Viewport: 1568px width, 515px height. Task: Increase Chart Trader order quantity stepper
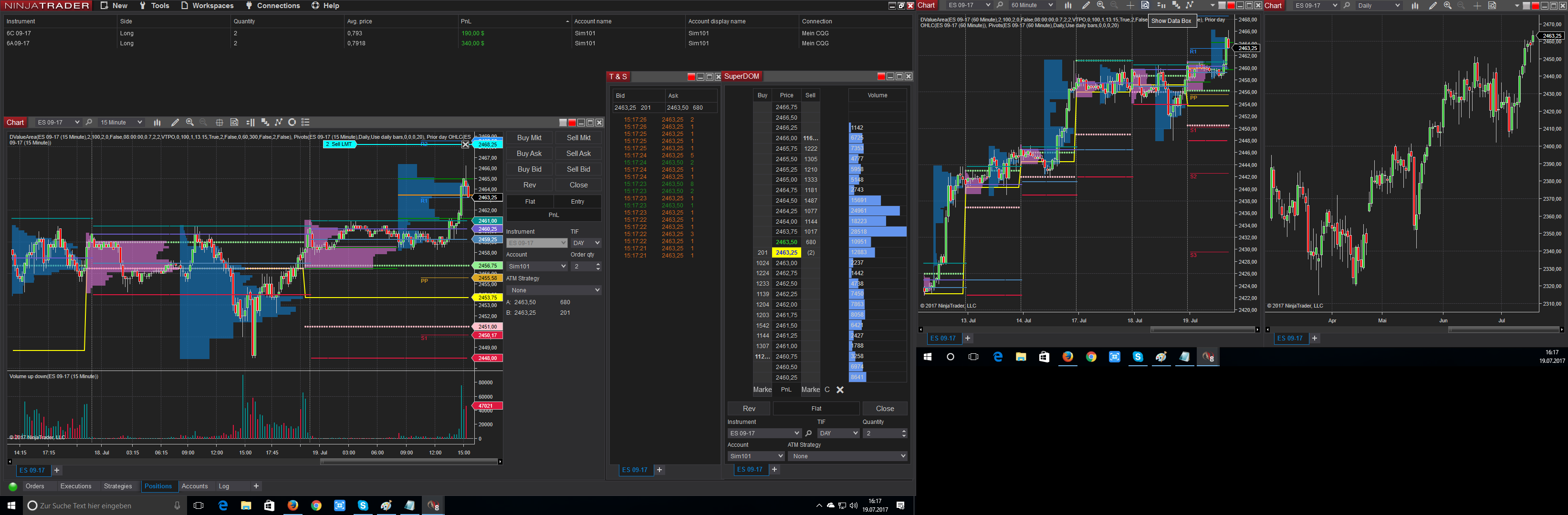coord(598,264)
